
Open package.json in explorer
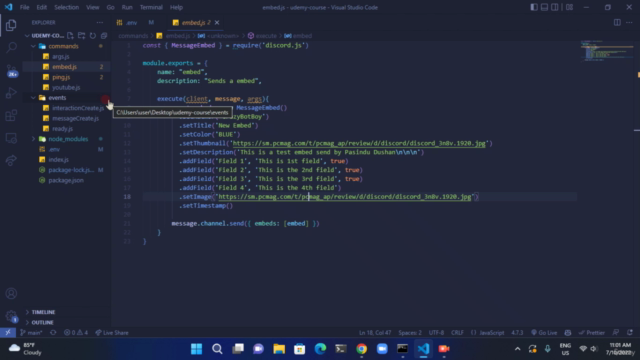tap(67, 180)
